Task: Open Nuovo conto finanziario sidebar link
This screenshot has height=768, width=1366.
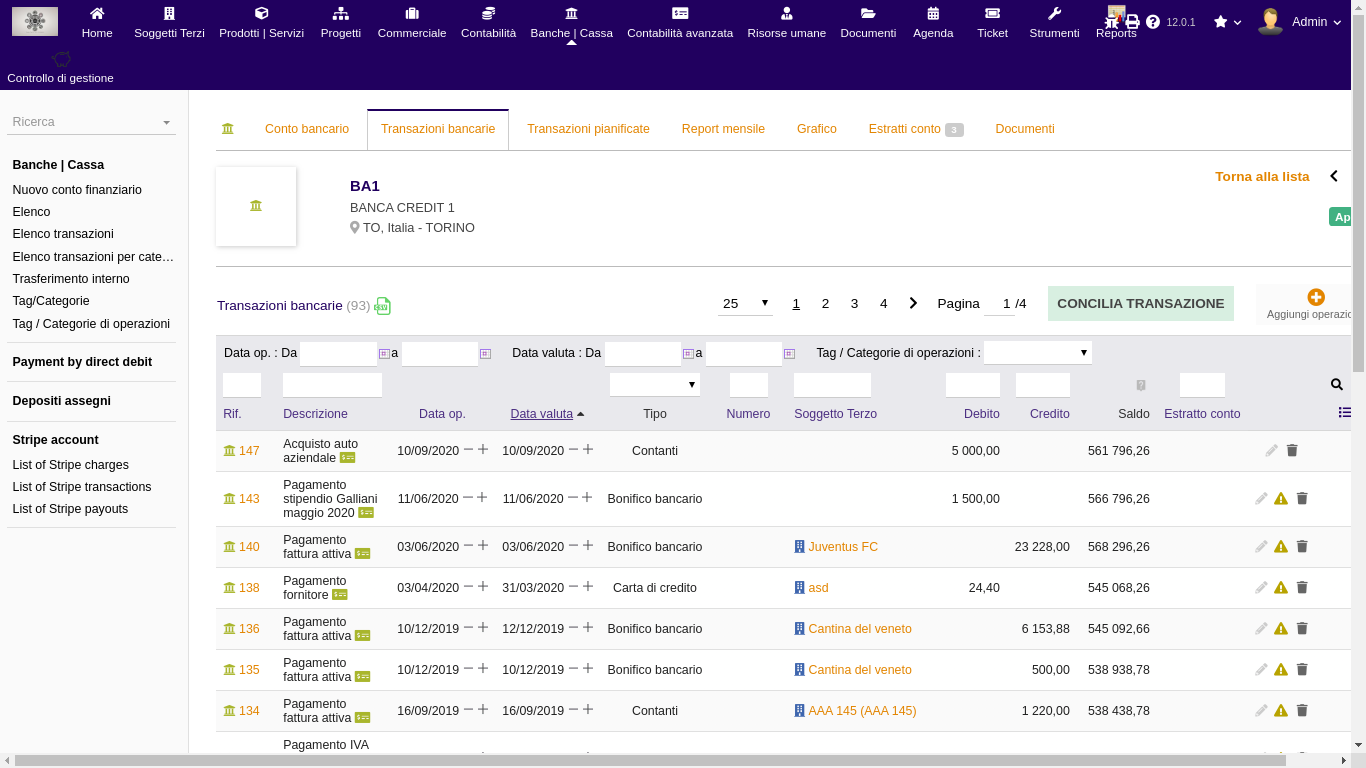Action: pyautogui.click(x=77, y=190)
